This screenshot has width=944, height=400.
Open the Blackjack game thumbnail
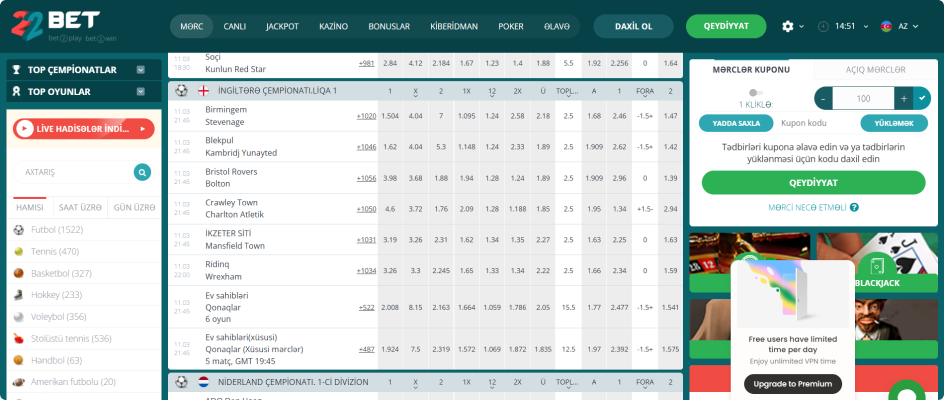click(x=877, y=263)
